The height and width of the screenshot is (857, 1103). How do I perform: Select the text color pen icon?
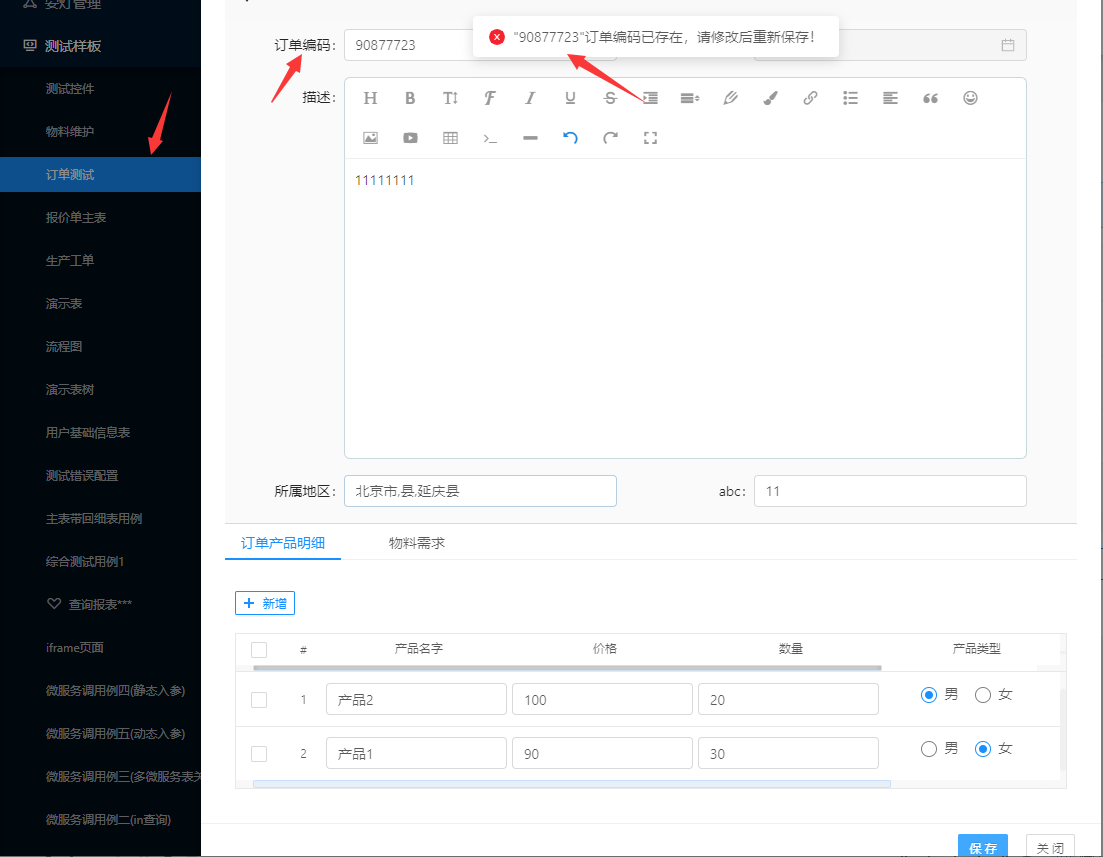coord(730,98)
